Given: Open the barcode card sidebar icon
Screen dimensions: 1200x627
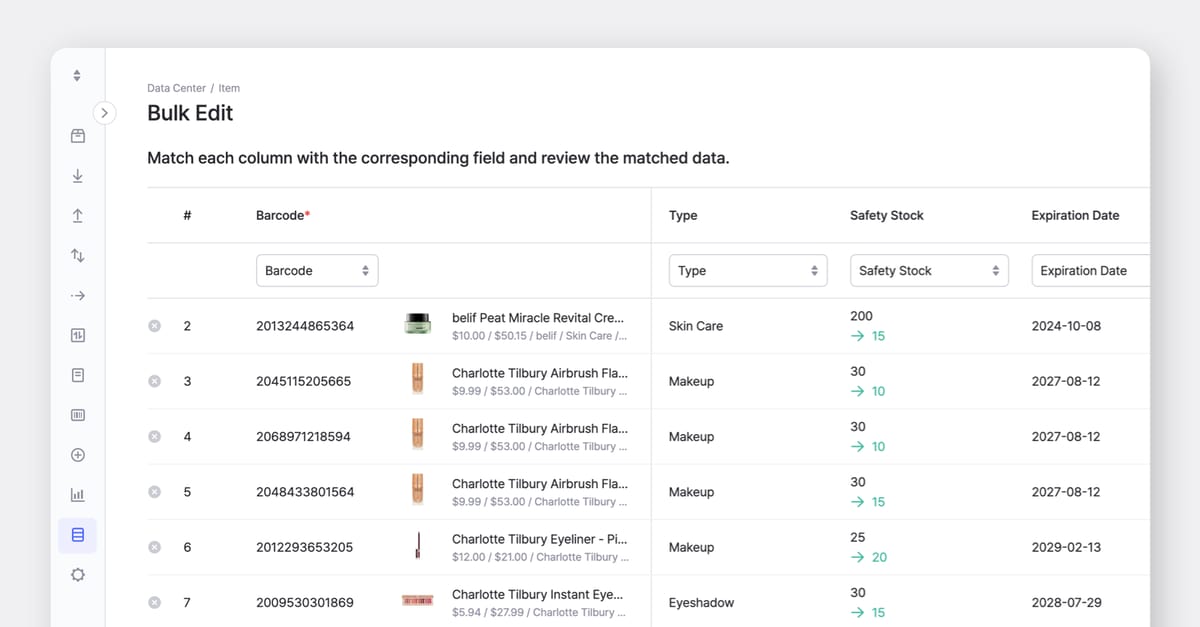Looking at the screenshot, I should coord(77,415).
